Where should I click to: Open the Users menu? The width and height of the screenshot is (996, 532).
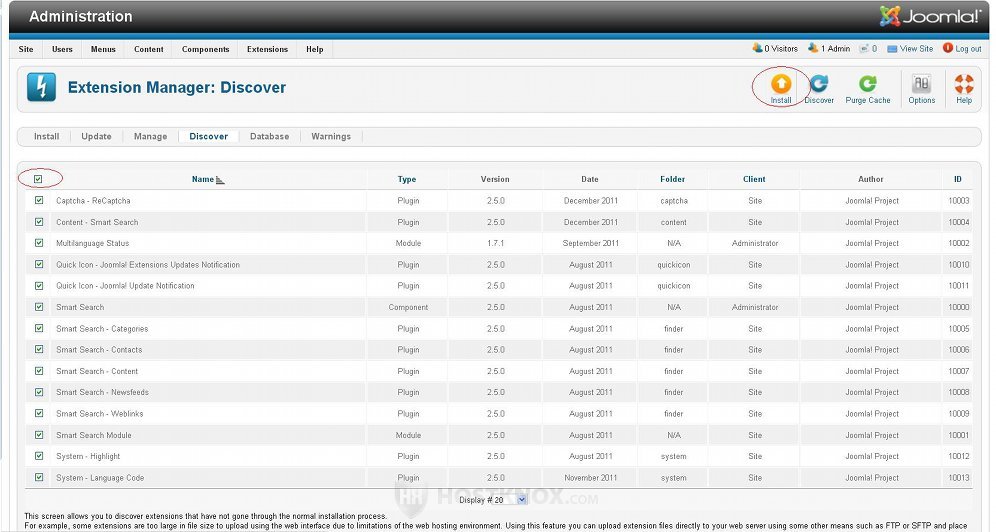(x=62, y=49)
